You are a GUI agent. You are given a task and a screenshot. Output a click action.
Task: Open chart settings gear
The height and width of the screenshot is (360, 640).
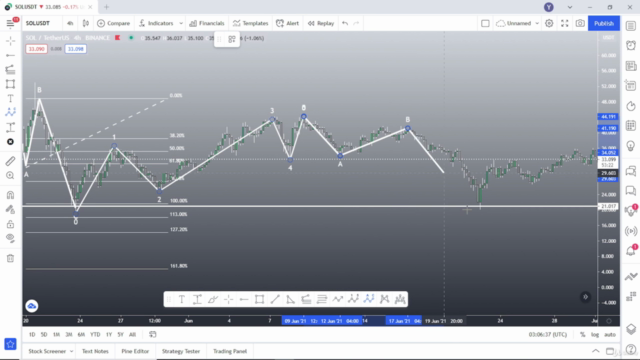(549, 23)
